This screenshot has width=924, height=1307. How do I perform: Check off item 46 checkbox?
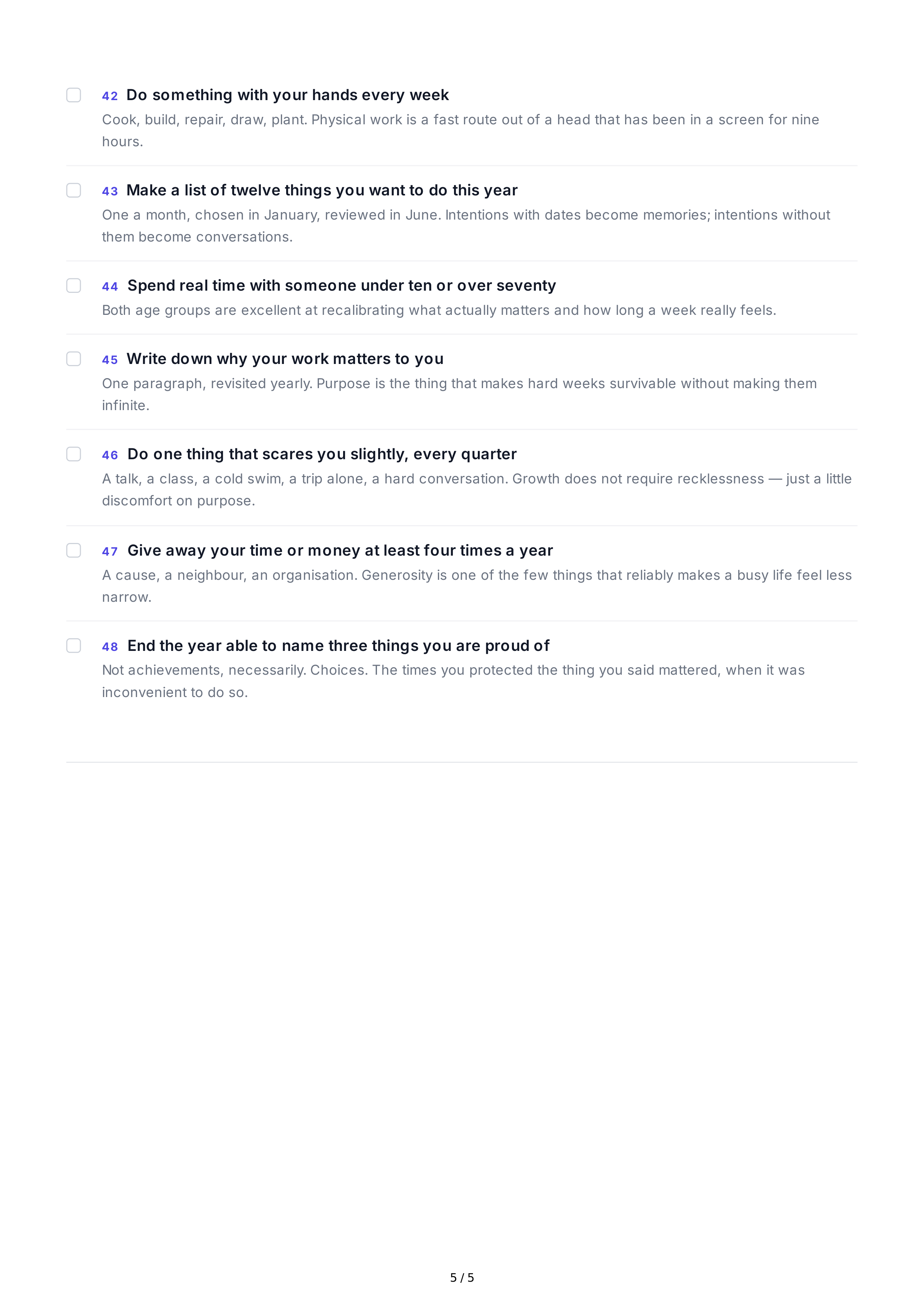point(73,454)
